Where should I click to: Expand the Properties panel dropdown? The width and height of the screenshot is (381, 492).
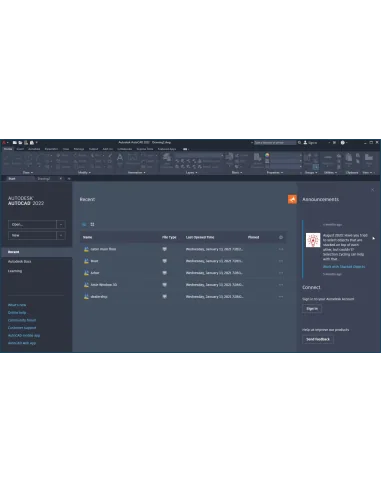tap(275, 173)
